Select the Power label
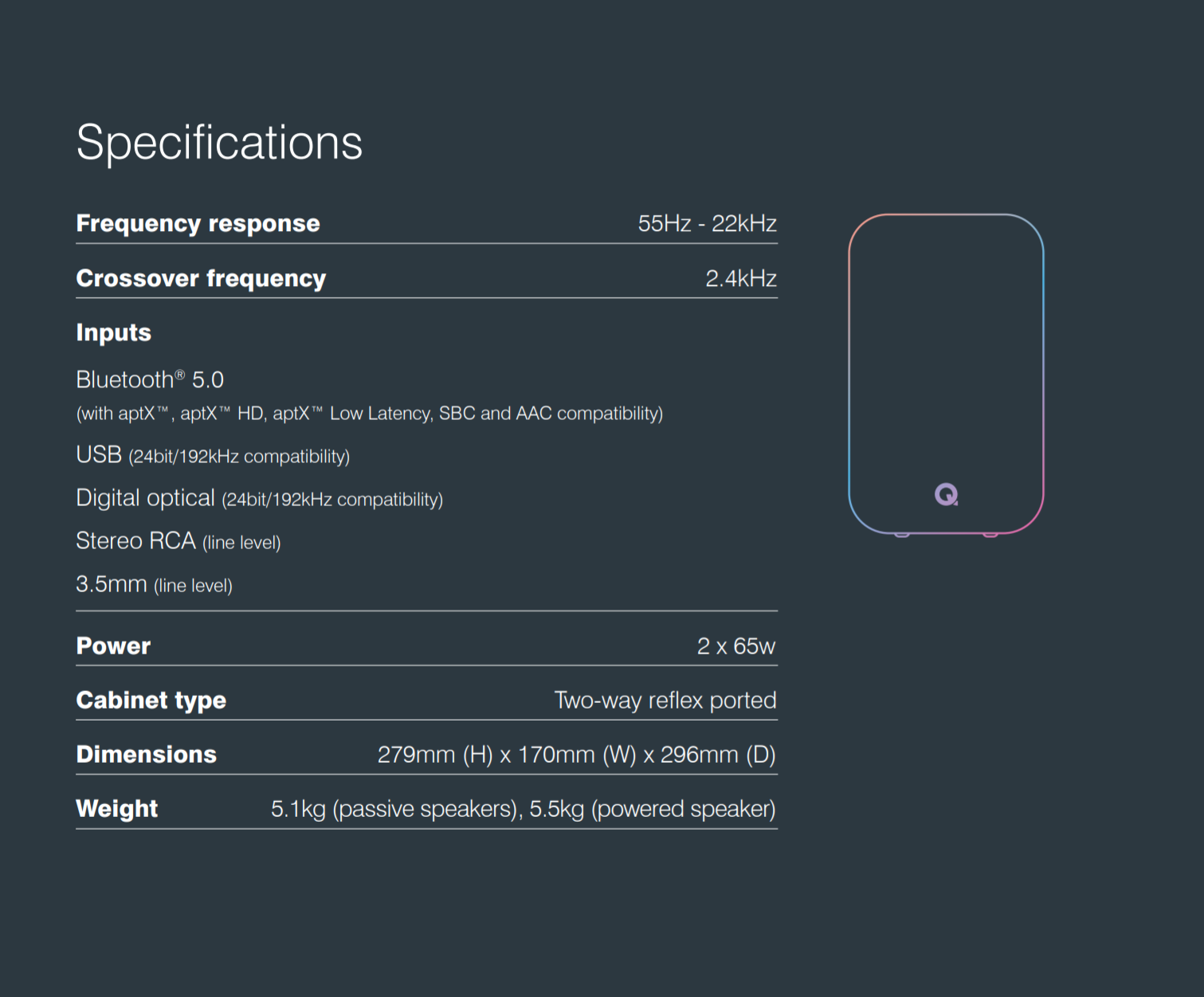Viewport: 1204px width, 997px height. point(113,646)
